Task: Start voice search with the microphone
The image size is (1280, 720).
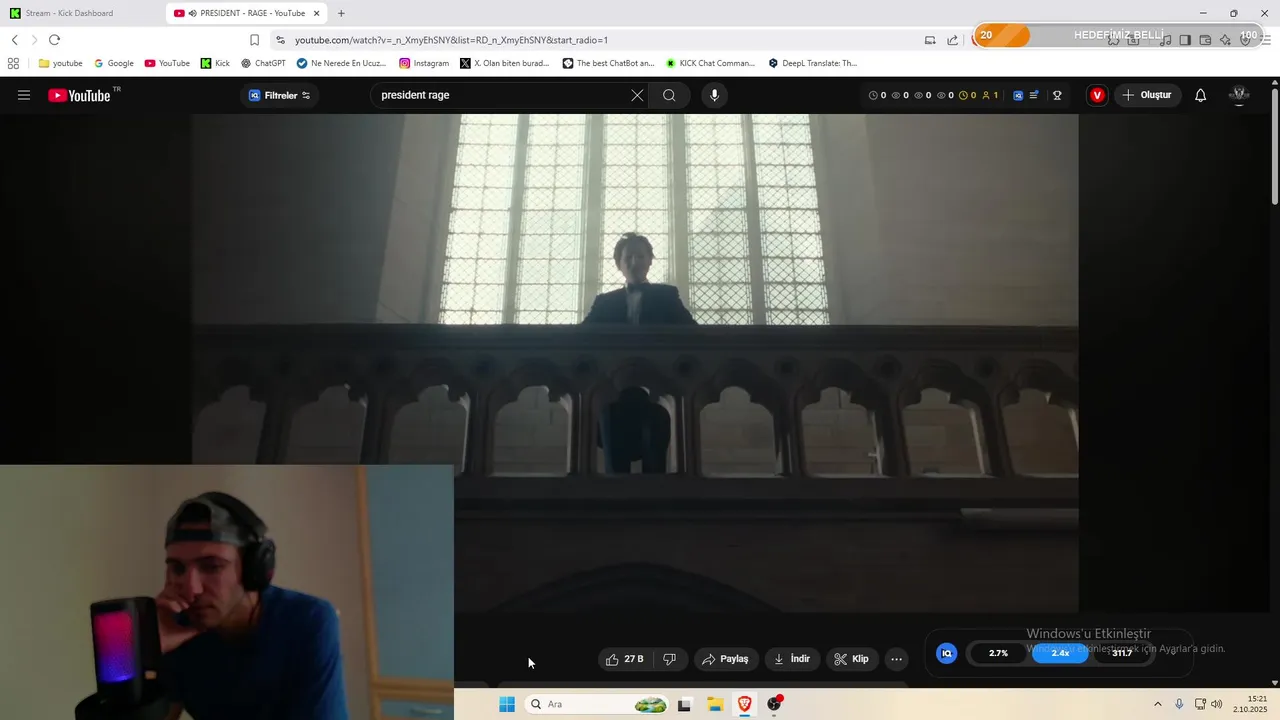Action: [714, 95]
